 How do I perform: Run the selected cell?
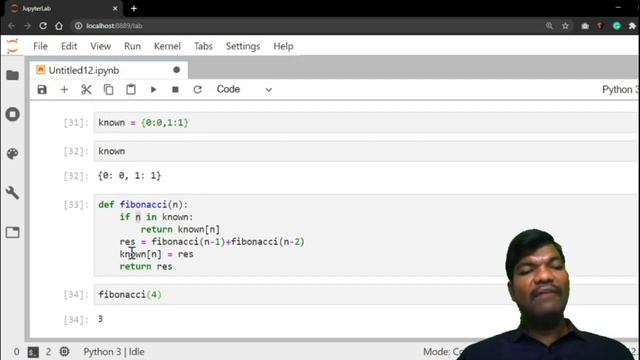point(153,89)
